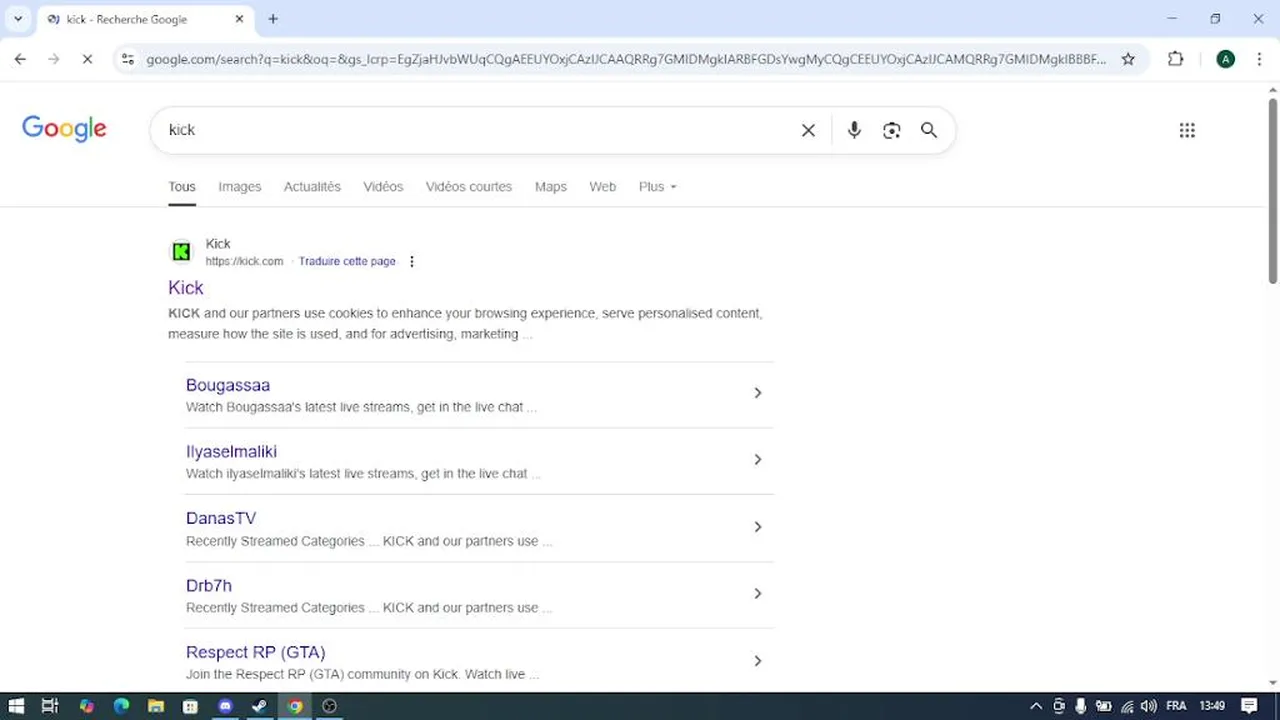This screenshot has width=1280, height=720.
Task: Clear the search box with the X icon
Action: click(x=808, y=130)
